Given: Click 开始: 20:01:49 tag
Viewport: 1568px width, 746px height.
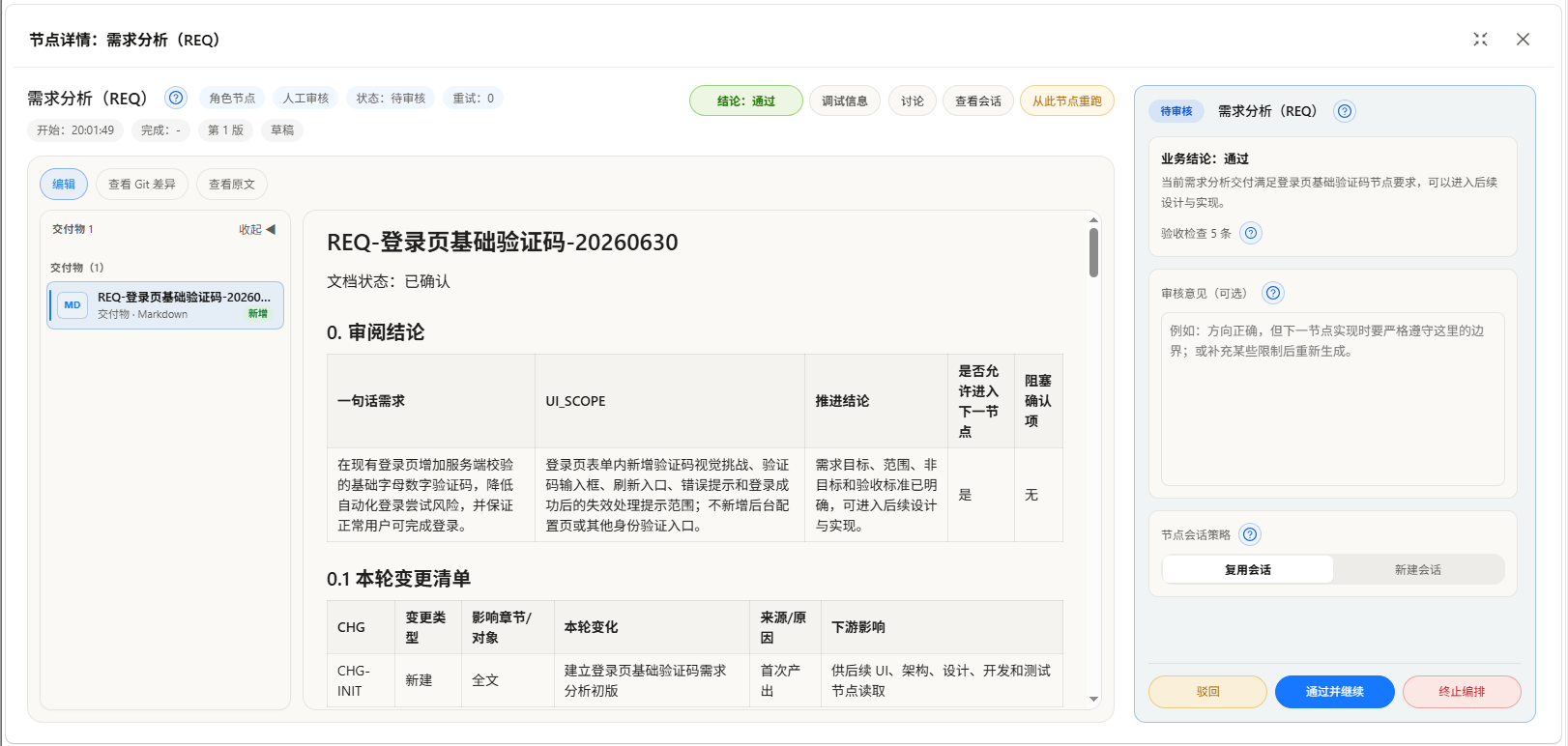Looking at the screenshot, I should point(75,129).
